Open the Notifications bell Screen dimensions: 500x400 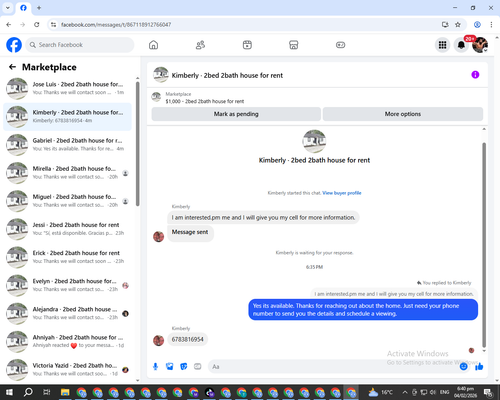461,45
